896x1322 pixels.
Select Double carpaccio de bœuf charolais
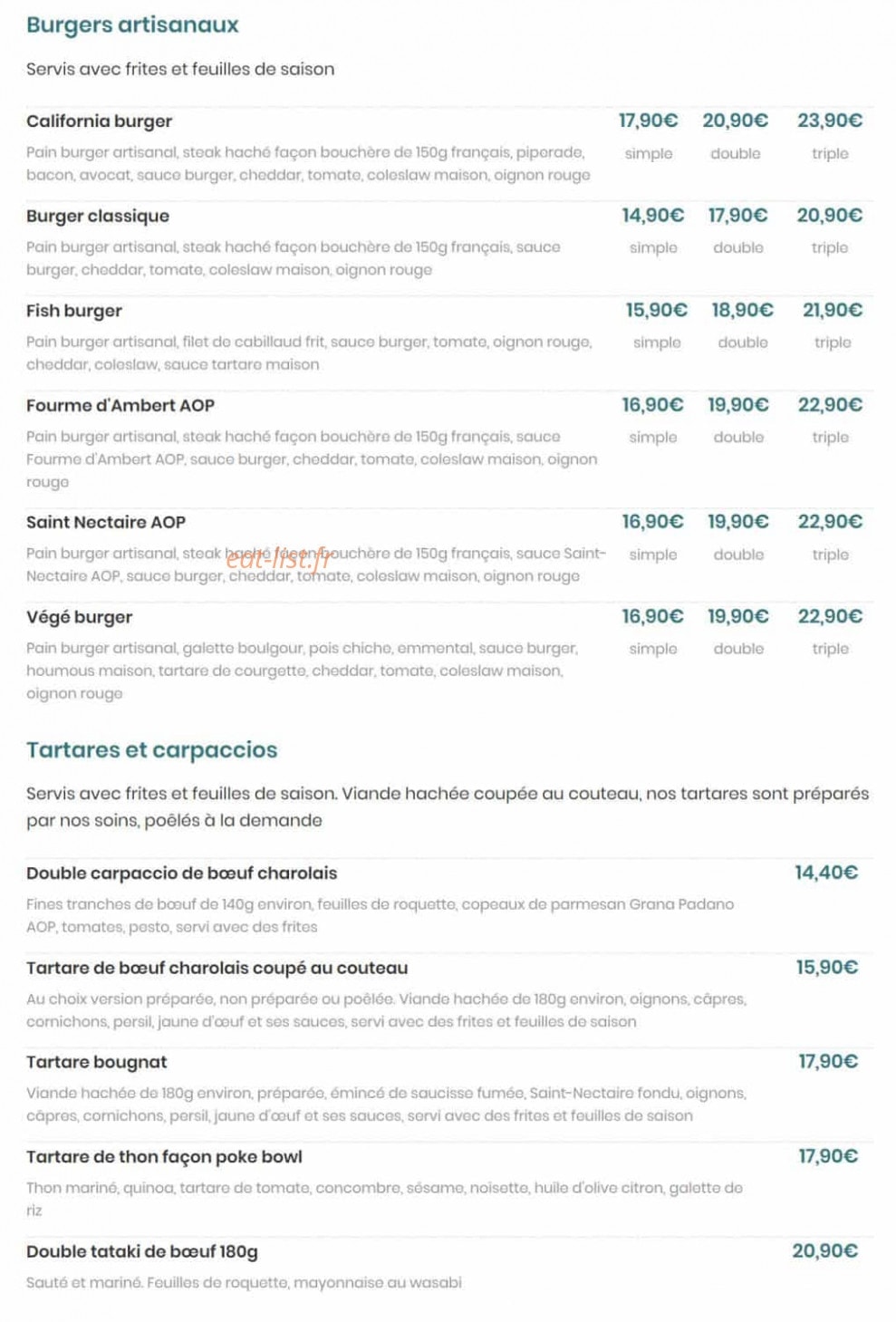point(181,873)
